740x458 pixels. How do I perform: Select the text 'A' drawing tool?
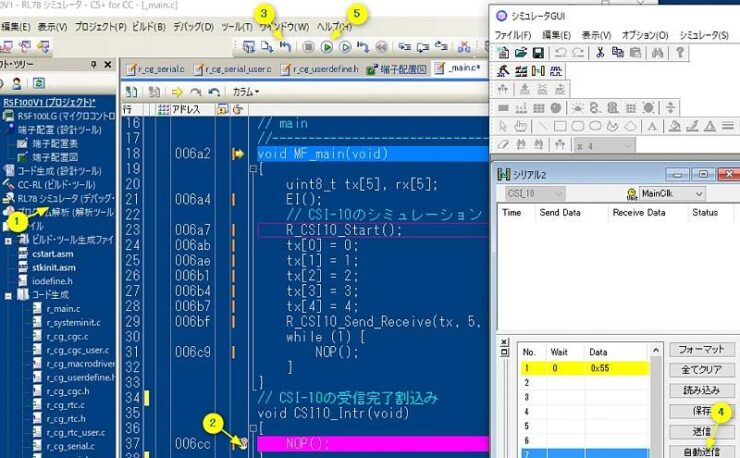point(653,126)
